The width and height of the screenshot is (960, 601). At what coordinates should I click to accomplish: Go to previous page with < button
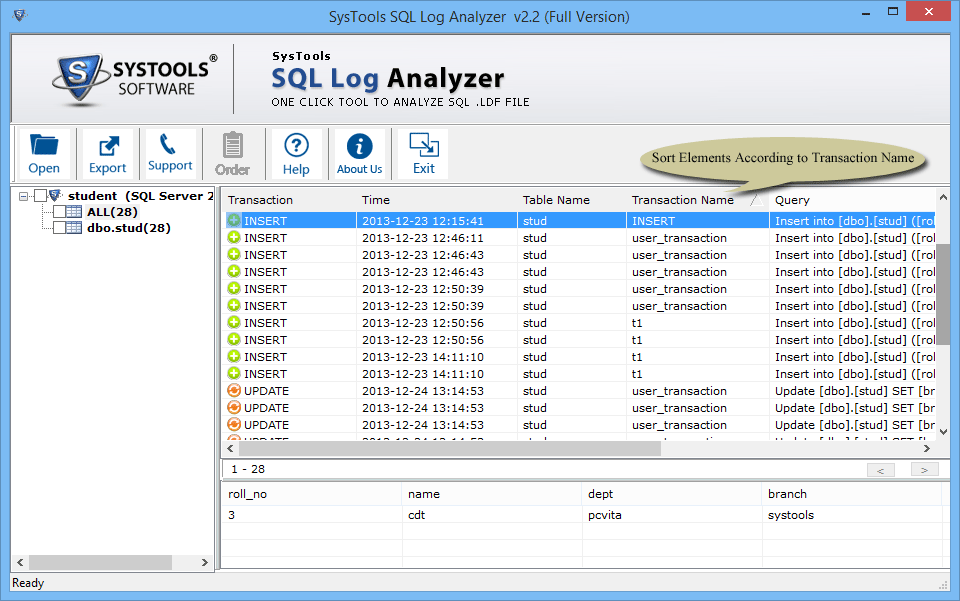880,470
